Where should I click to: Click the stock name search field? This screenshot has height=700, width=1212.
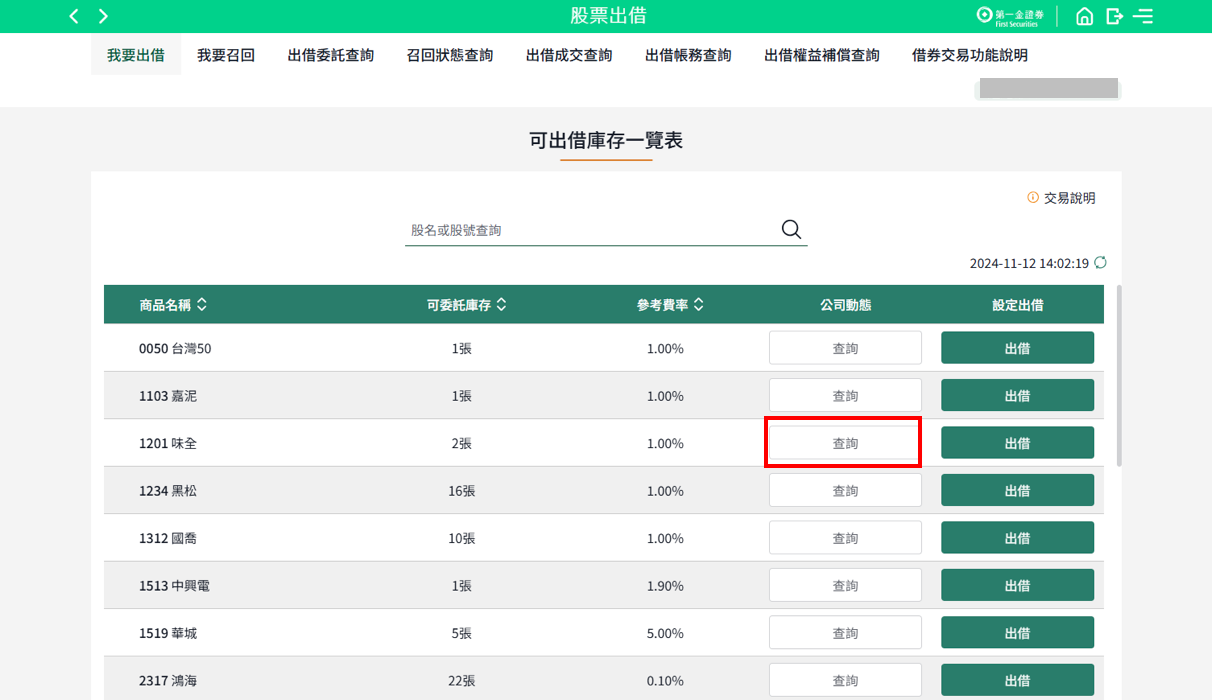pos(590,230)
